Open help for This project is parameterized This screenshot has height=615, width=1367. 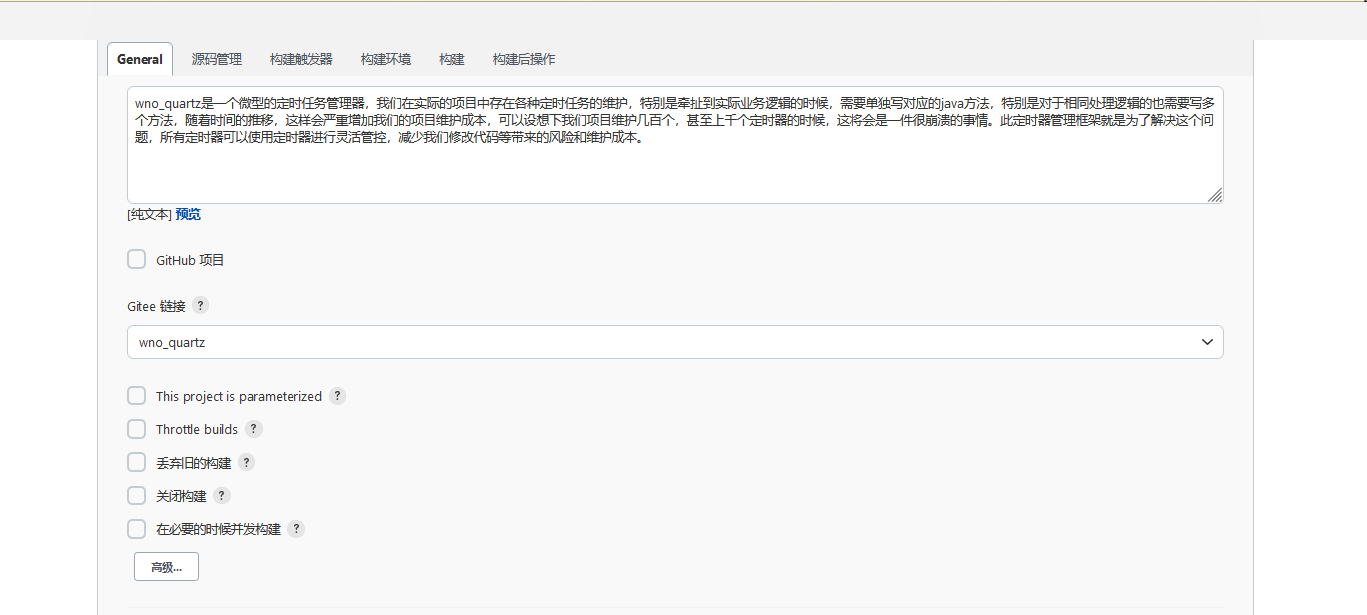tap(338, 396)
